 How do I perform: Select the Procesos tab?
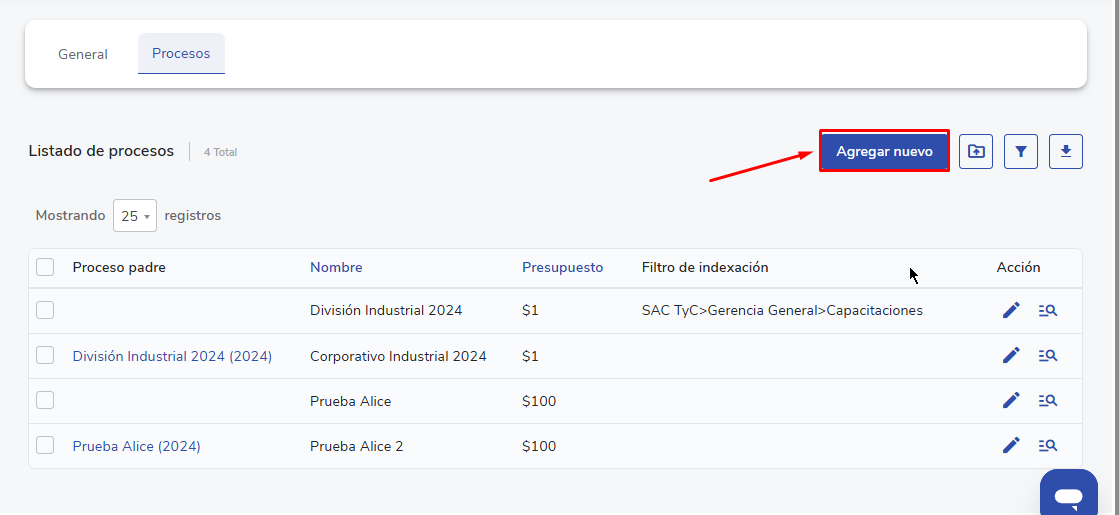[x=181, y=54]
